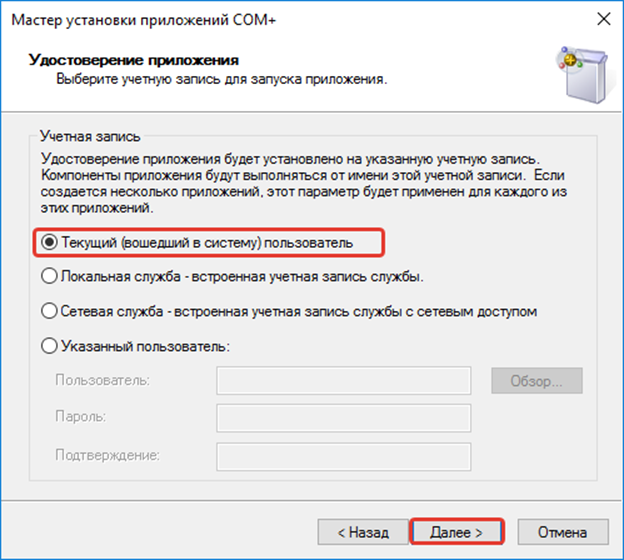Open the Обзор... browse button
Viewport: 624px width, 560px height.
coord(537,381)
